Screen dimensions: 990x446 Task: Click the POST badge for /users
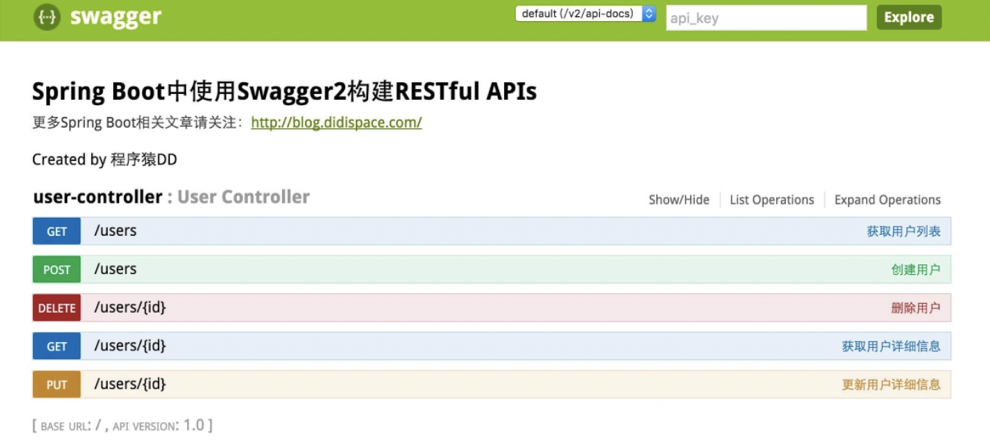57,270
